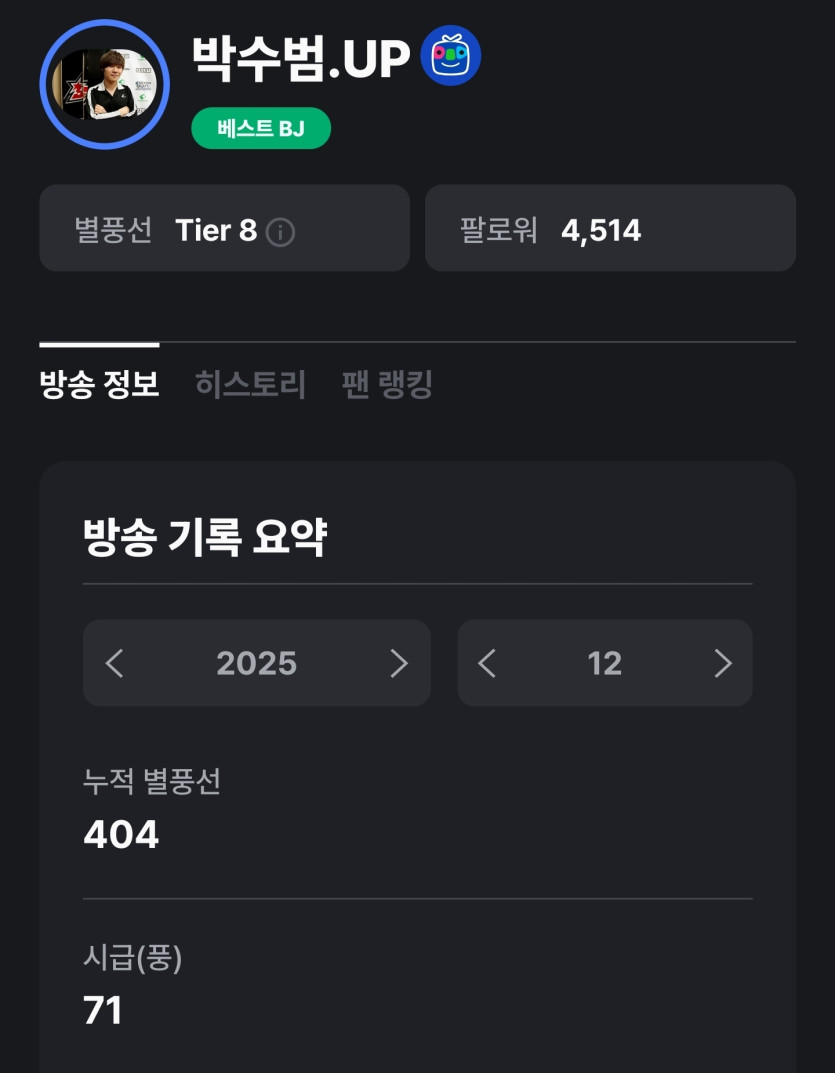
Task: Click the blue TV logo beside the username
Action: pos(451,56)
